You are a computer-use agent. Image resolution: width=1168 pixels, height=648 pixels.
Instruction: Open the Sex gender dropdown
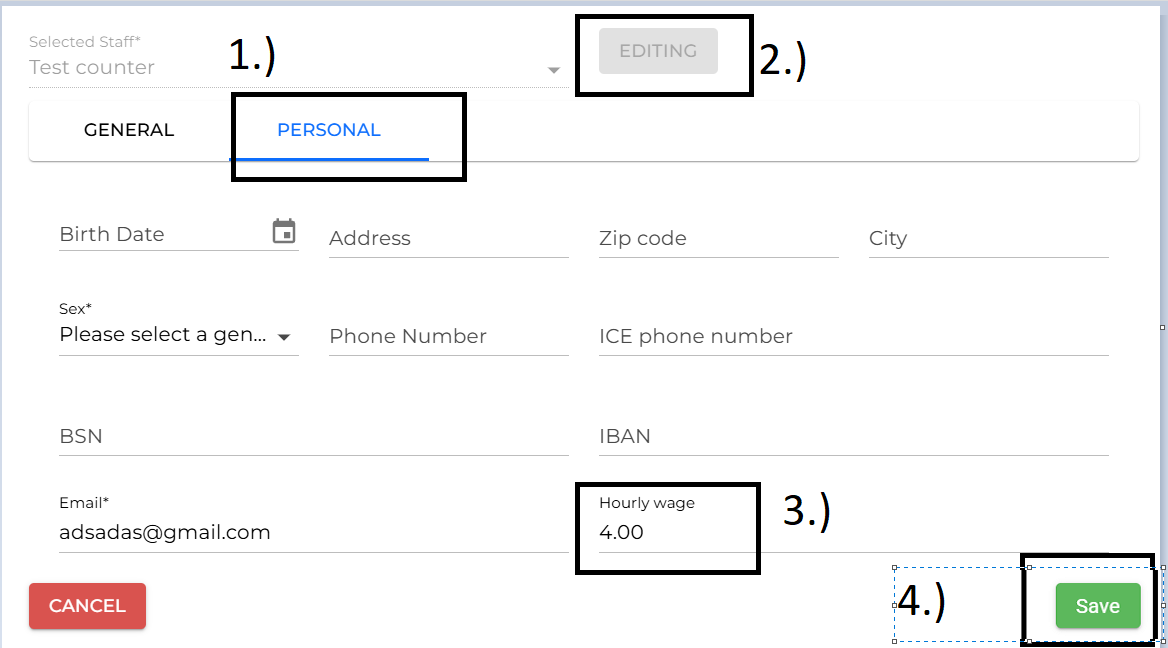coord(284,337)
